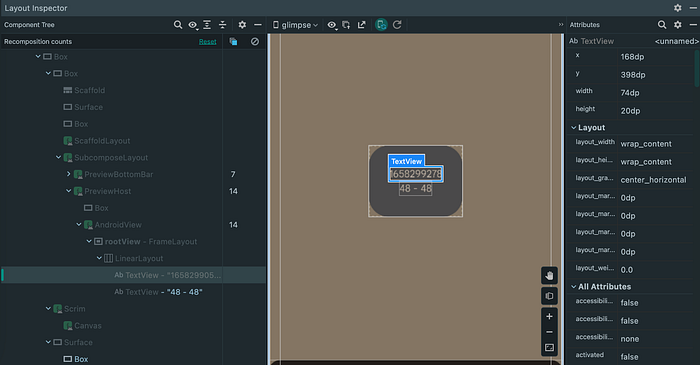The image size is (700, 365).
Task: Expand the PreviewBottomBar node
Action: (69, 174)
